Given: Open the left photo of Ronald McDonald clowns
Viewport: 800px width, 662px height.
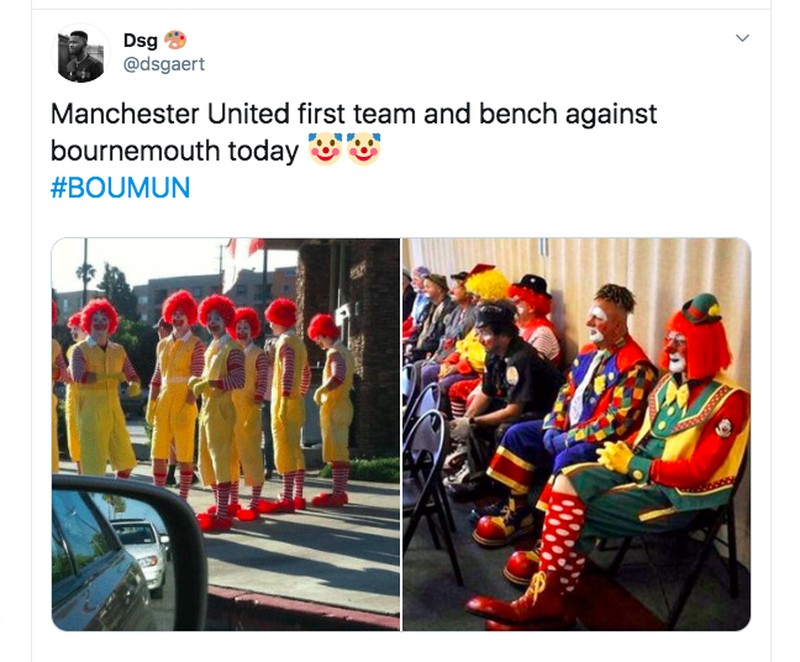Looking at the screenshot, I should (x=226, y=434).
